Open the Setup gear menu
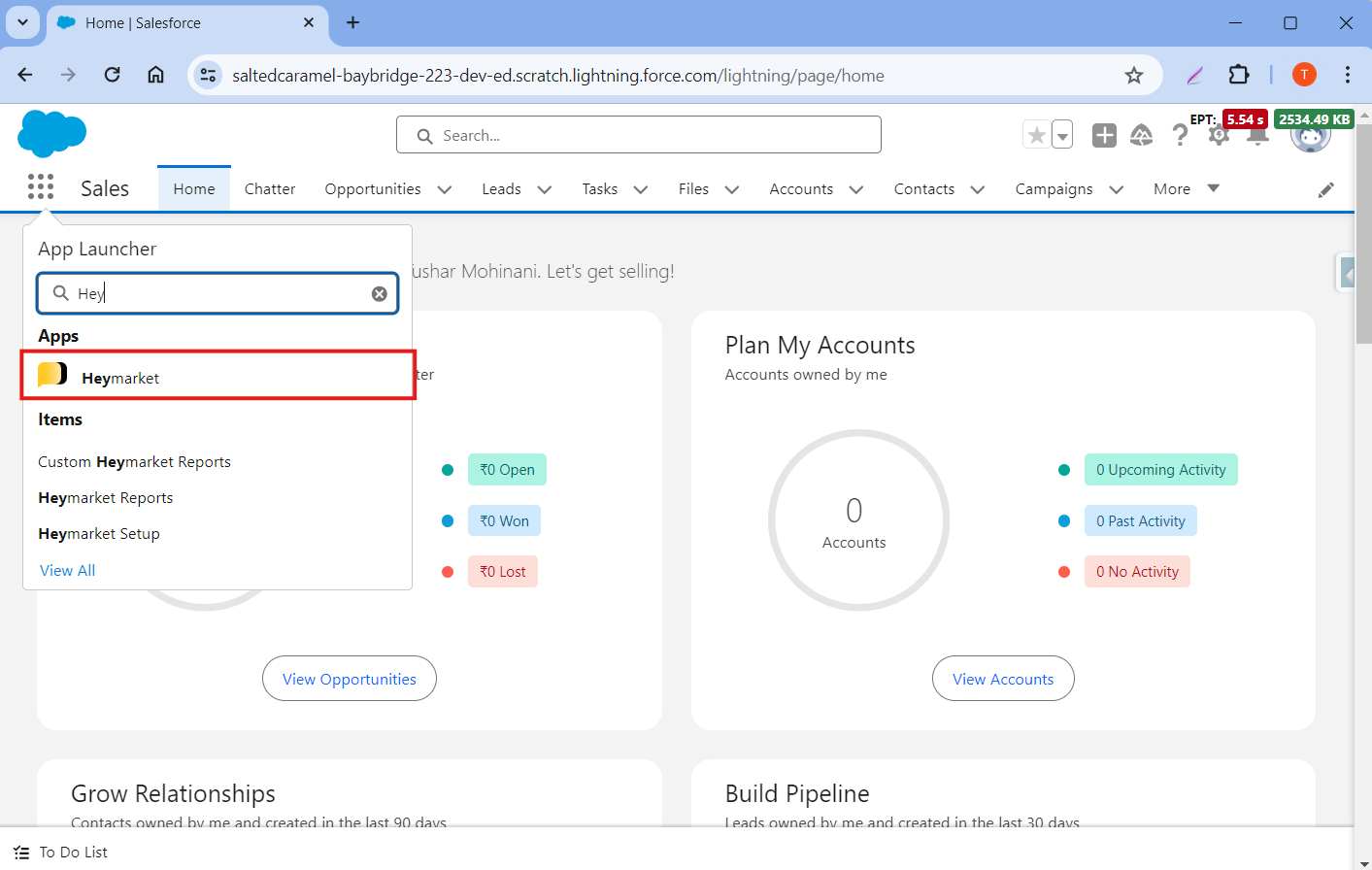This screenshot has height=870, width=1372. [1219, 135]
